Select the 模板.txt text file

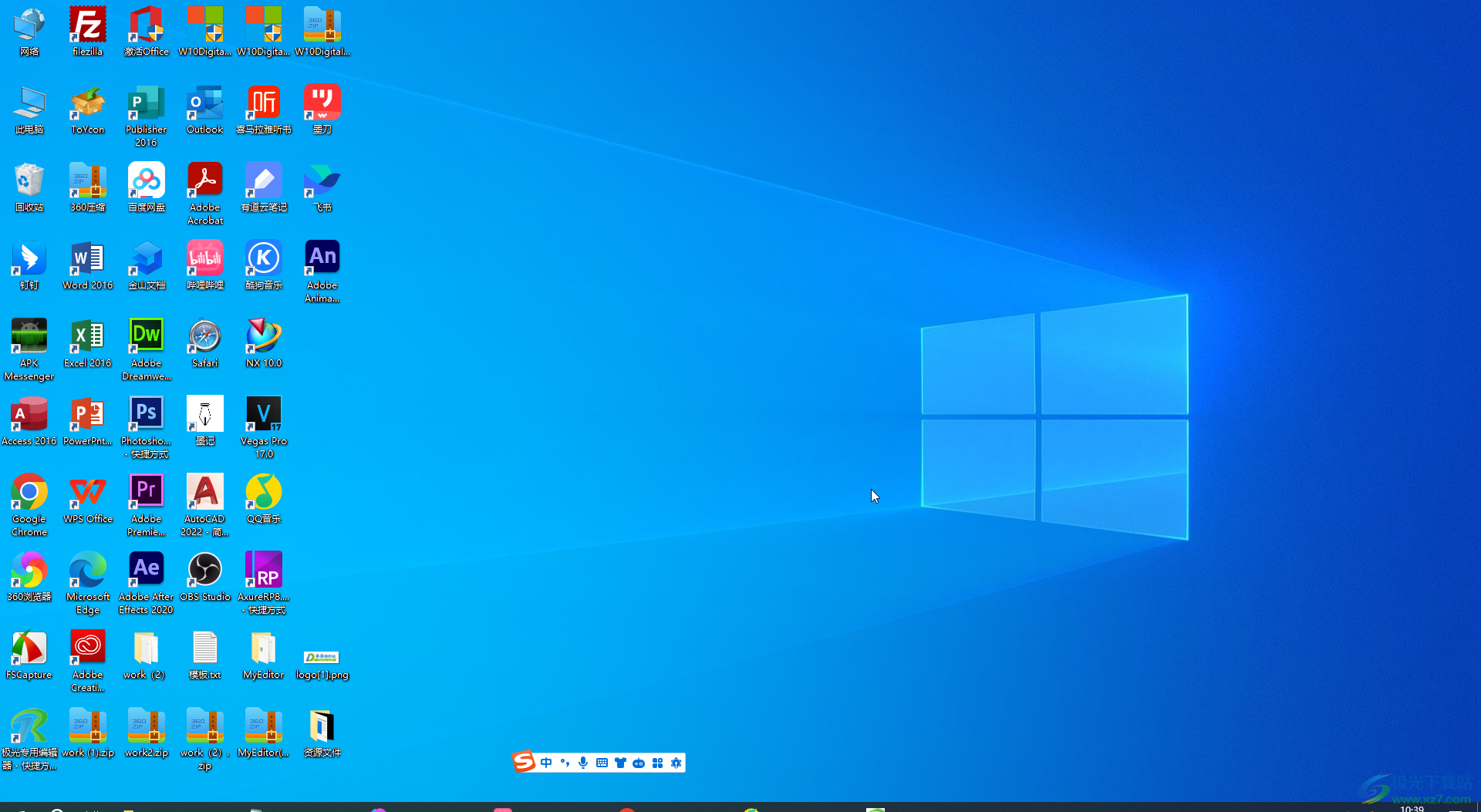(205, 655)
